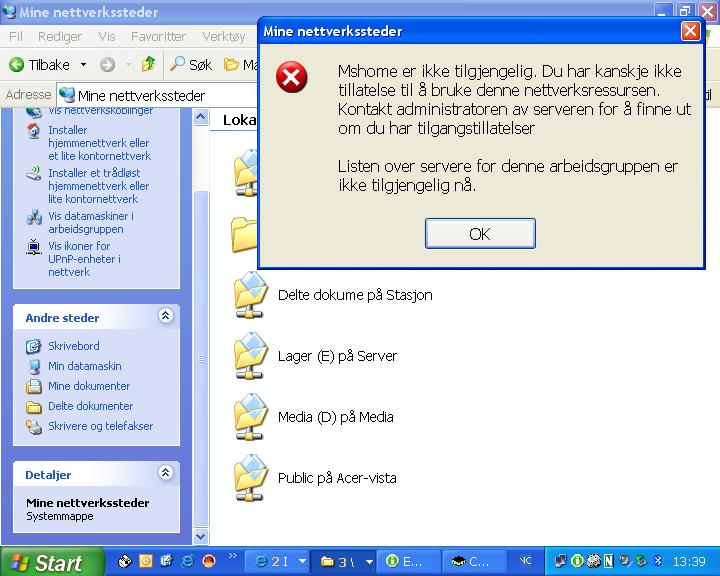This screenshot has height=576, width=720.
Task: Click network folder icon for Lager (E)
Action: pyautogui.click(x=250, y=356)
